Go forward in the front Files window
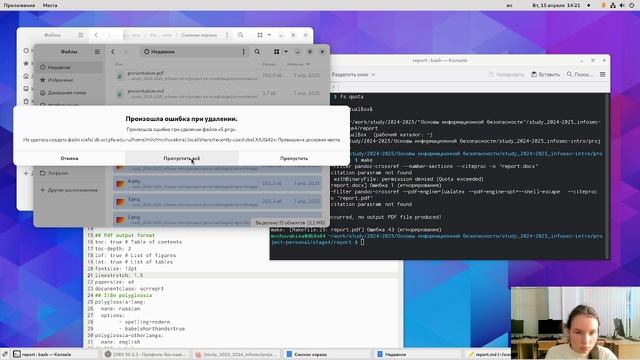The height and width of the screenshot is (360, 640). pyautogui.click(x=125, y=52)
